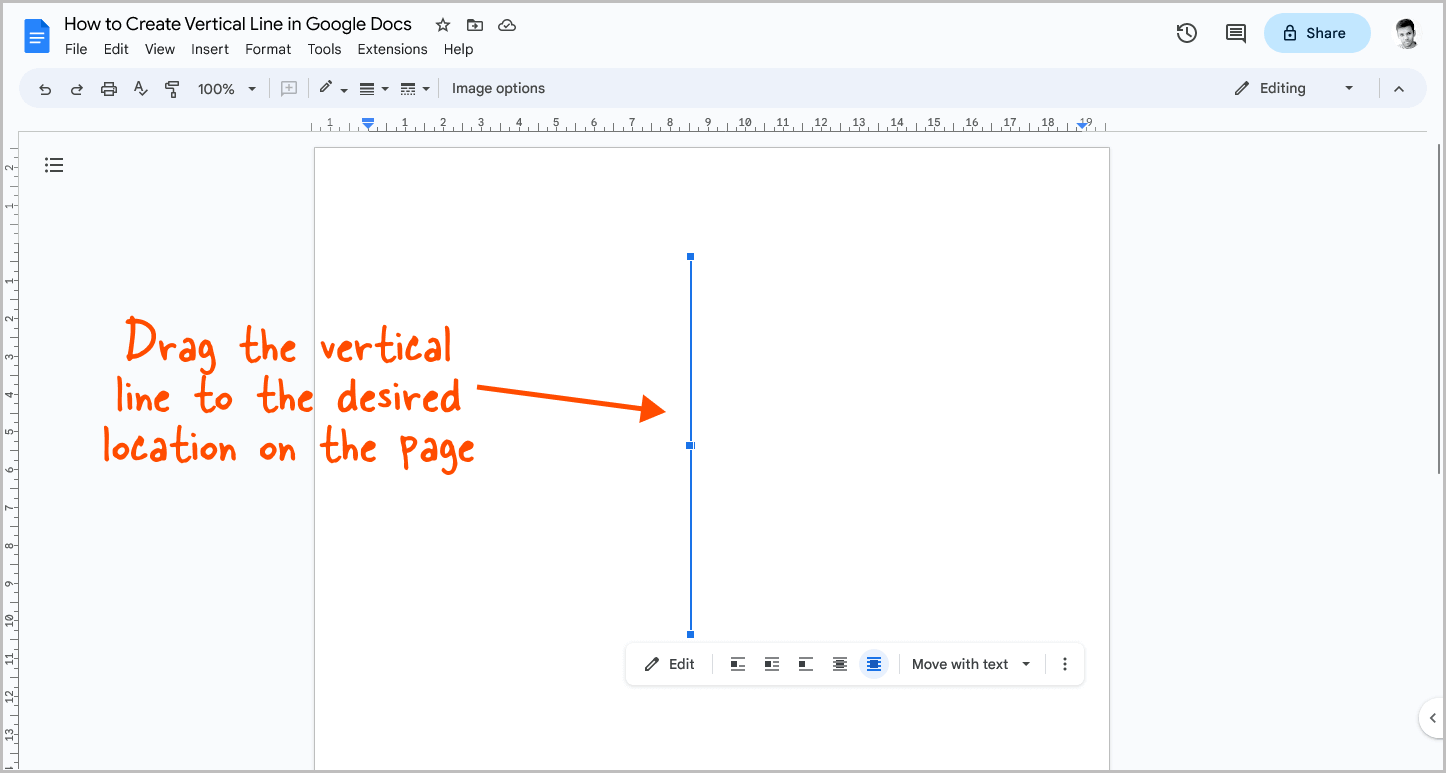
Task: Open the Insert menu
Action: click(210, 49)
